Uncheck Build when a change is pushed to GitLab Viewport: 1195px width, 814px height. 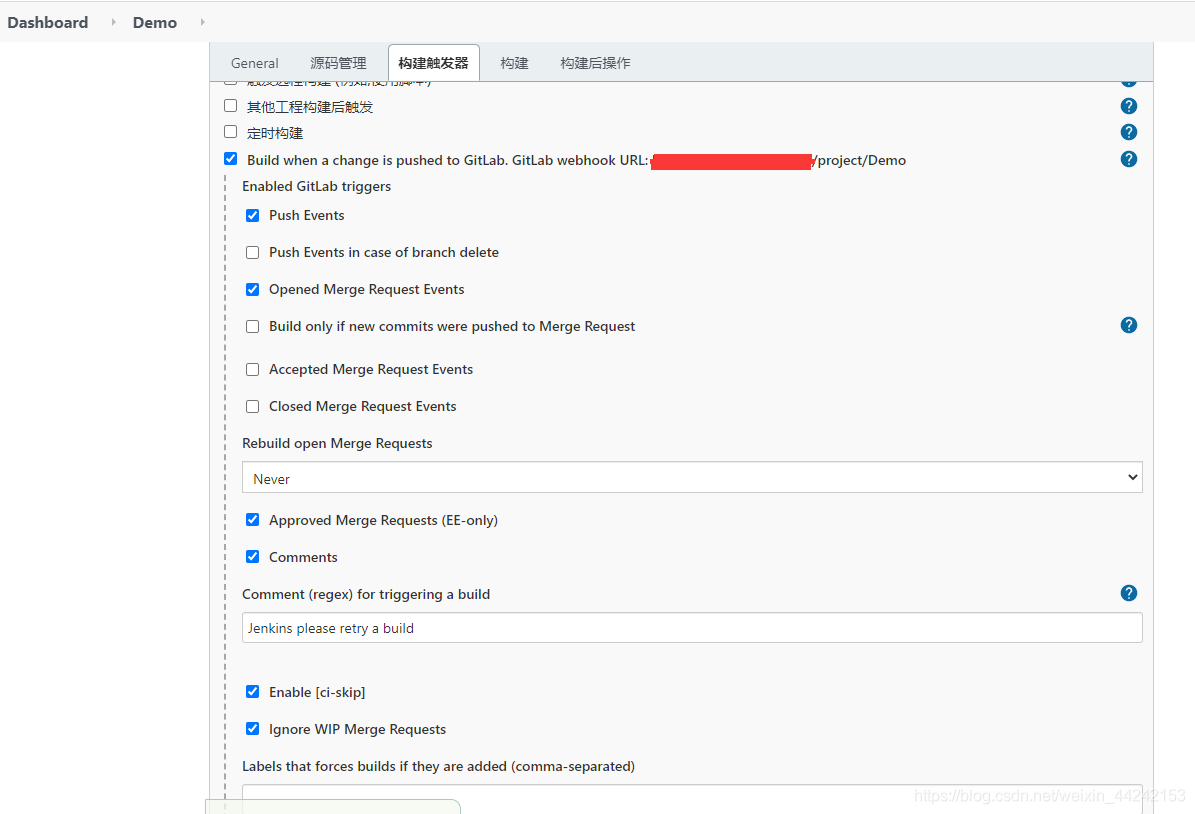(x=230, y=159)
